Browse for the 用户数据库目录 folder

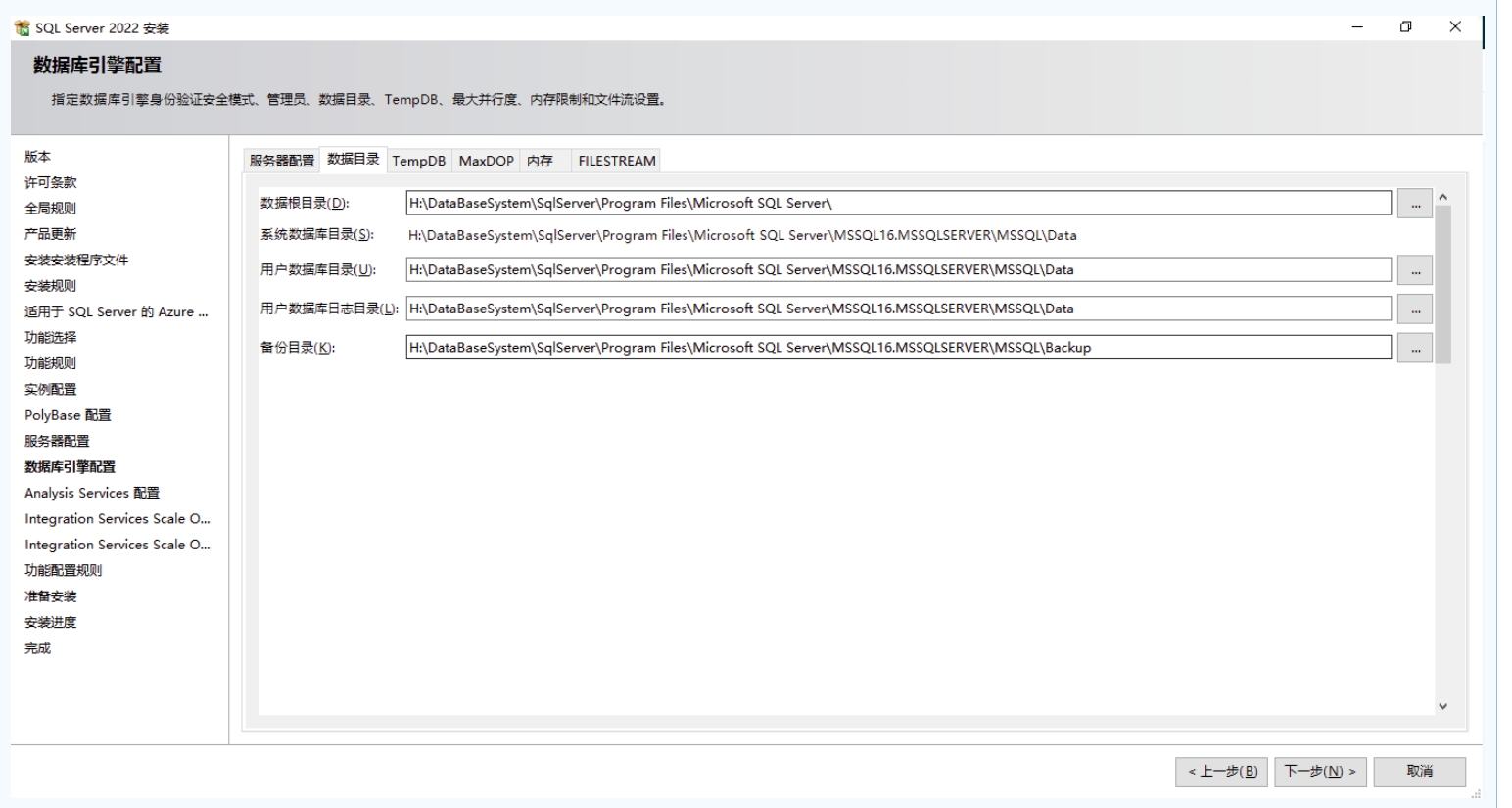[x=1414, y=270]
